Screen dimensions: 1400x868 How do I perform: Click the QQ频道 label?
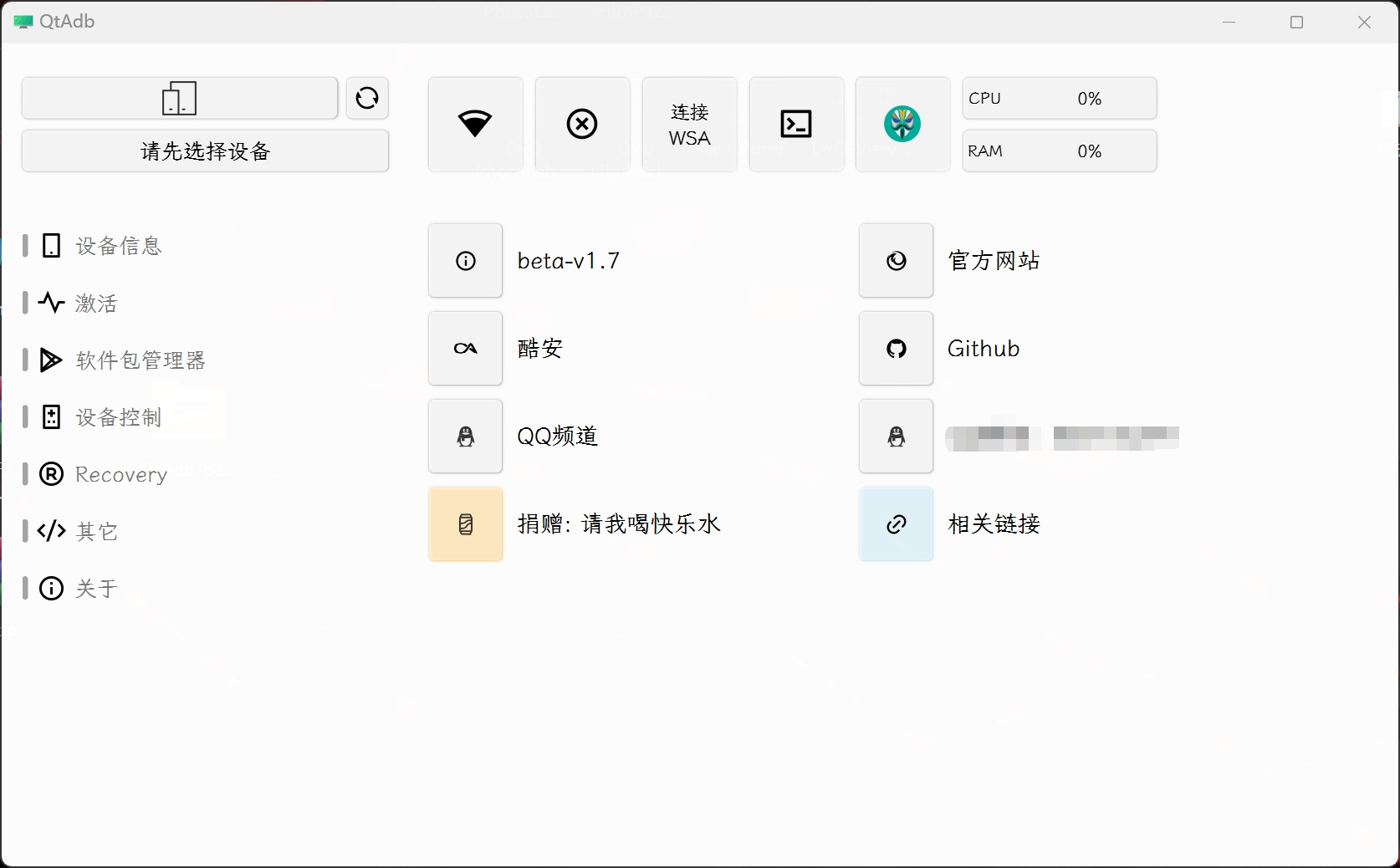pos(558,437)
